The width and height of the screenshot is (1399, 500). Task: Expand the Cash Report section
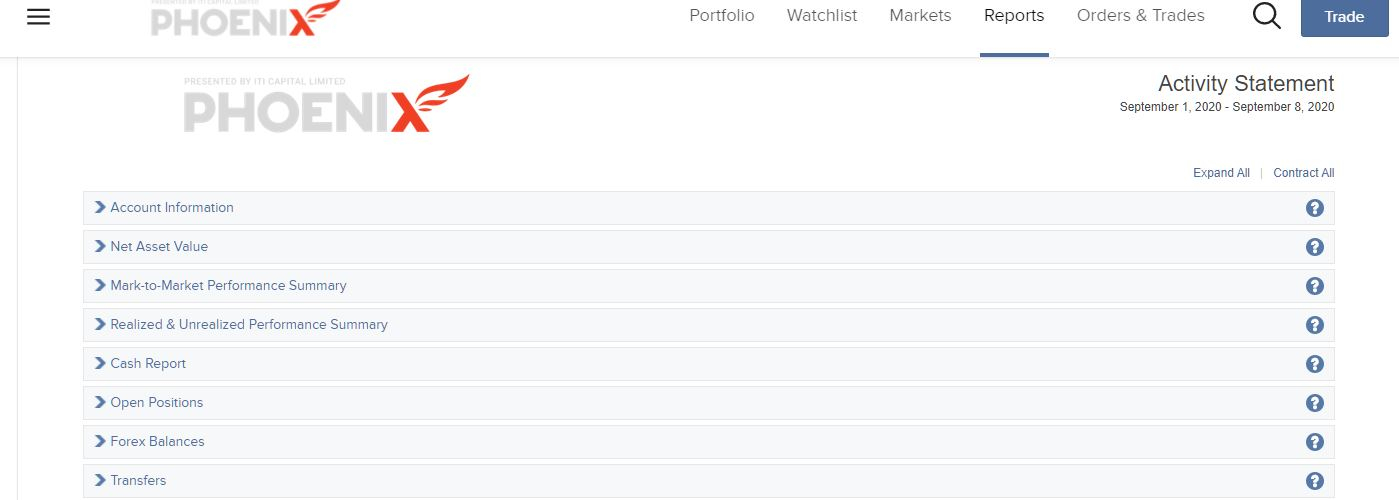pos(709,364)
